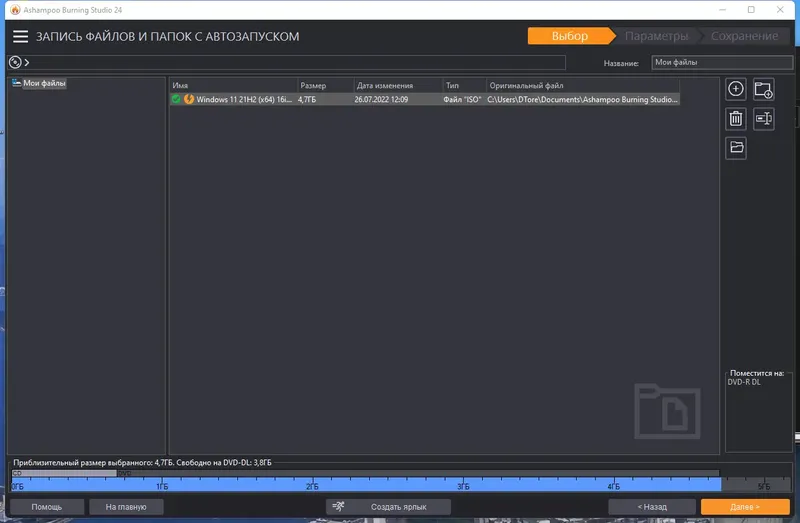Viewport: 800px width, 523px height.
Task: Click the Файл "ISO" type cell
Action: 462,99
